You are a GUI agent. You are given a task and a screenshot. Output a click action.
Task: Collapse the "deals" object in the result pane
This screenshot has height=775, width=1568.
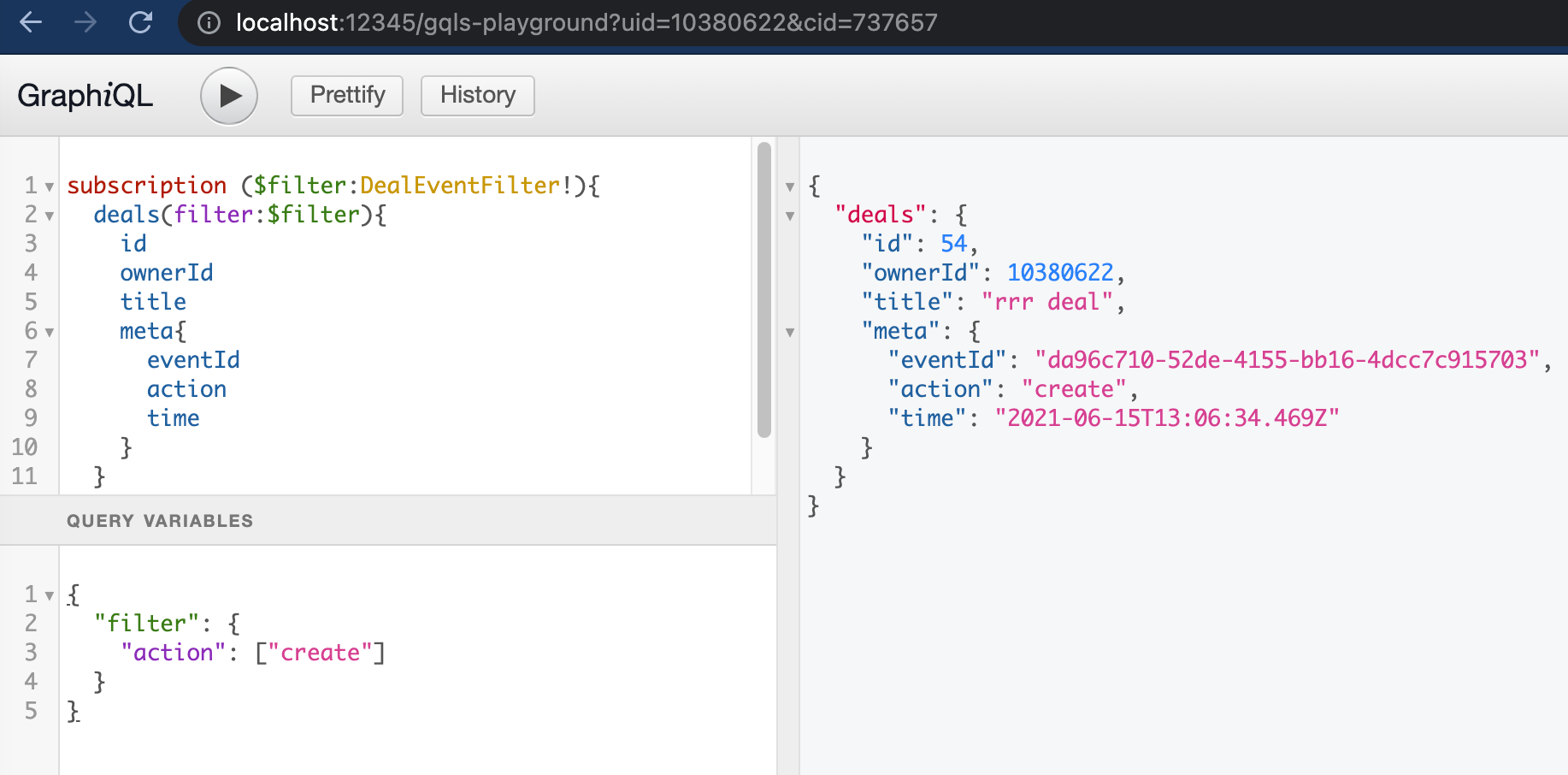790,216
